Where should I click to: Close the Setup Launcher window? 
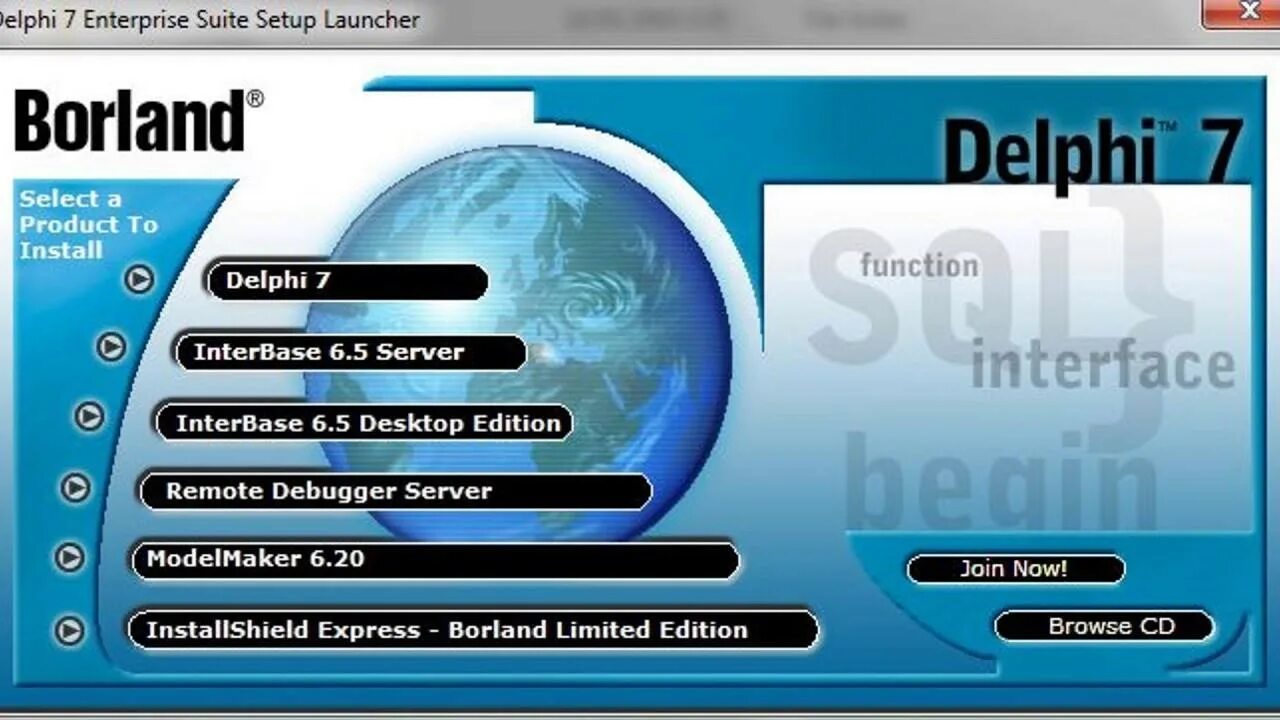(1248, 12)
